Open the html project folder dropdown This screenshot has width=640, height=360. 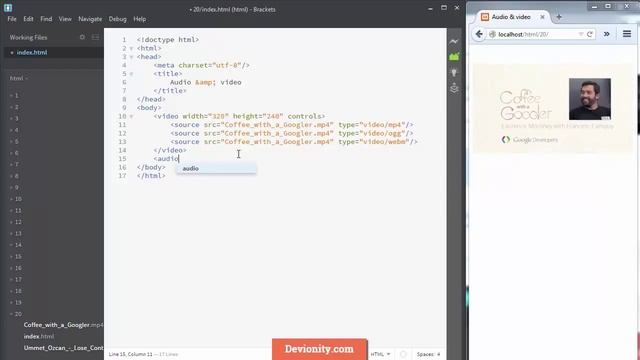(x=18, y=78)
